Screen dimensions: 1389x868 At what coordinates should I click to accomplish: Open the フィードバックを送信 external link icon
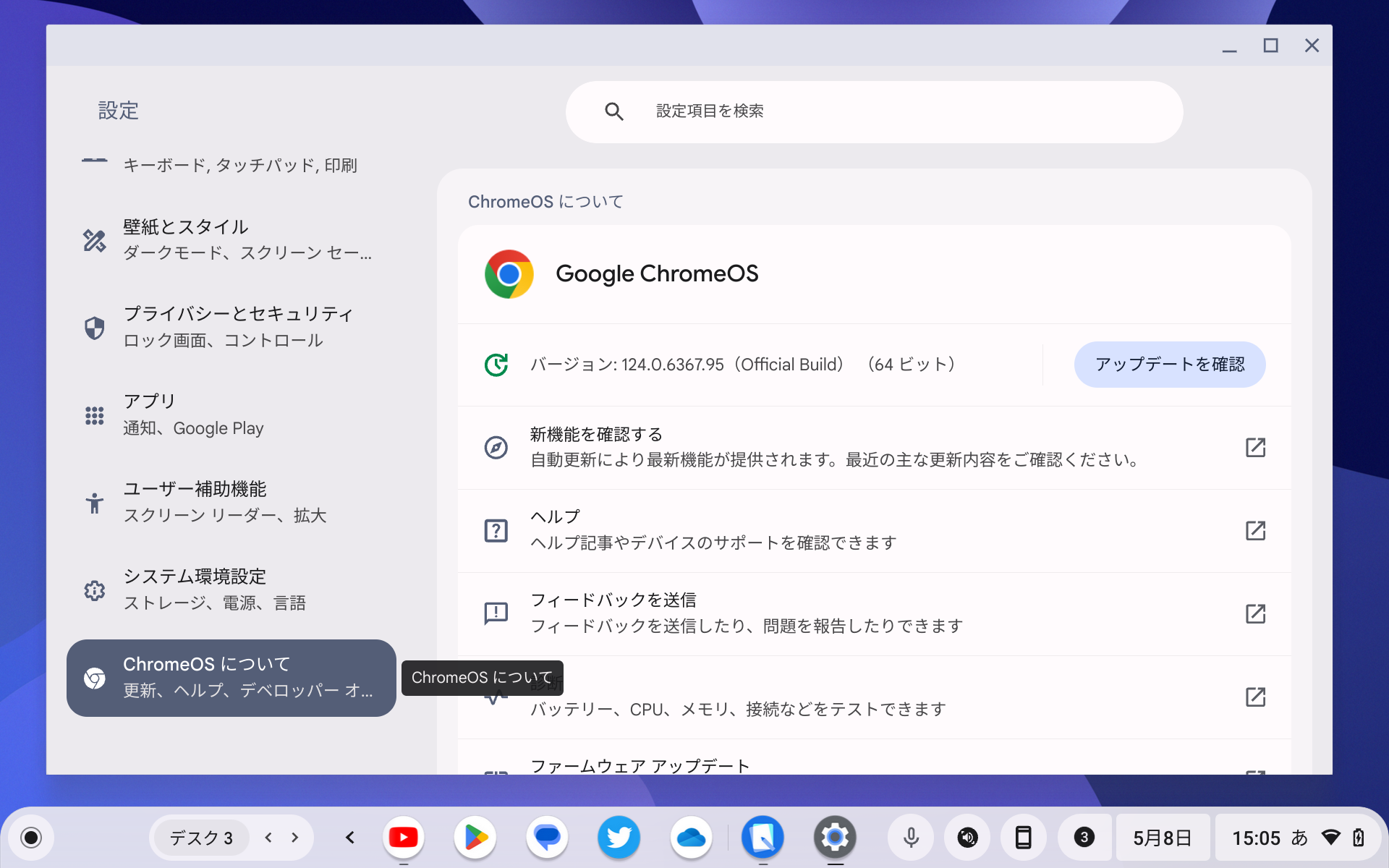pos(1256,613)
